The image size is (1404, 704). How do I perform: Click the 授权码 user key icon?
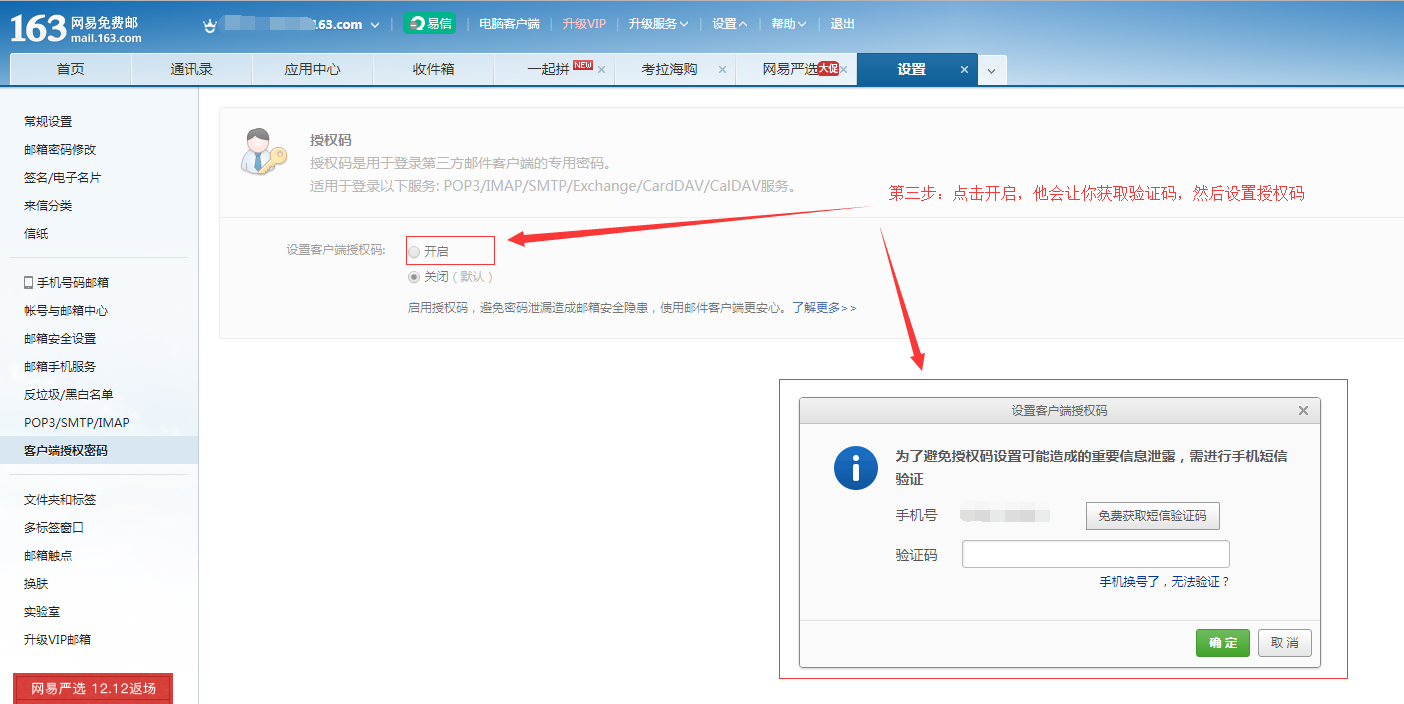263,151
